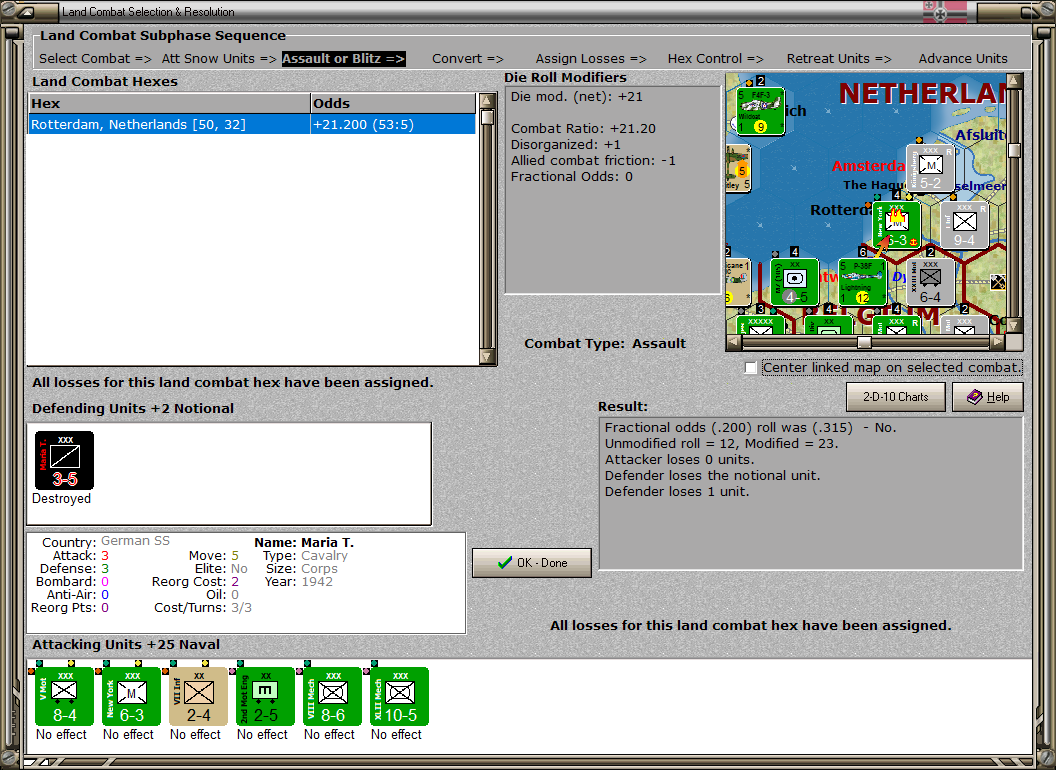Click map vertical scrollbar up arrow
Viewport: 1056px width, 770px height.
(x=1014, y=82)
